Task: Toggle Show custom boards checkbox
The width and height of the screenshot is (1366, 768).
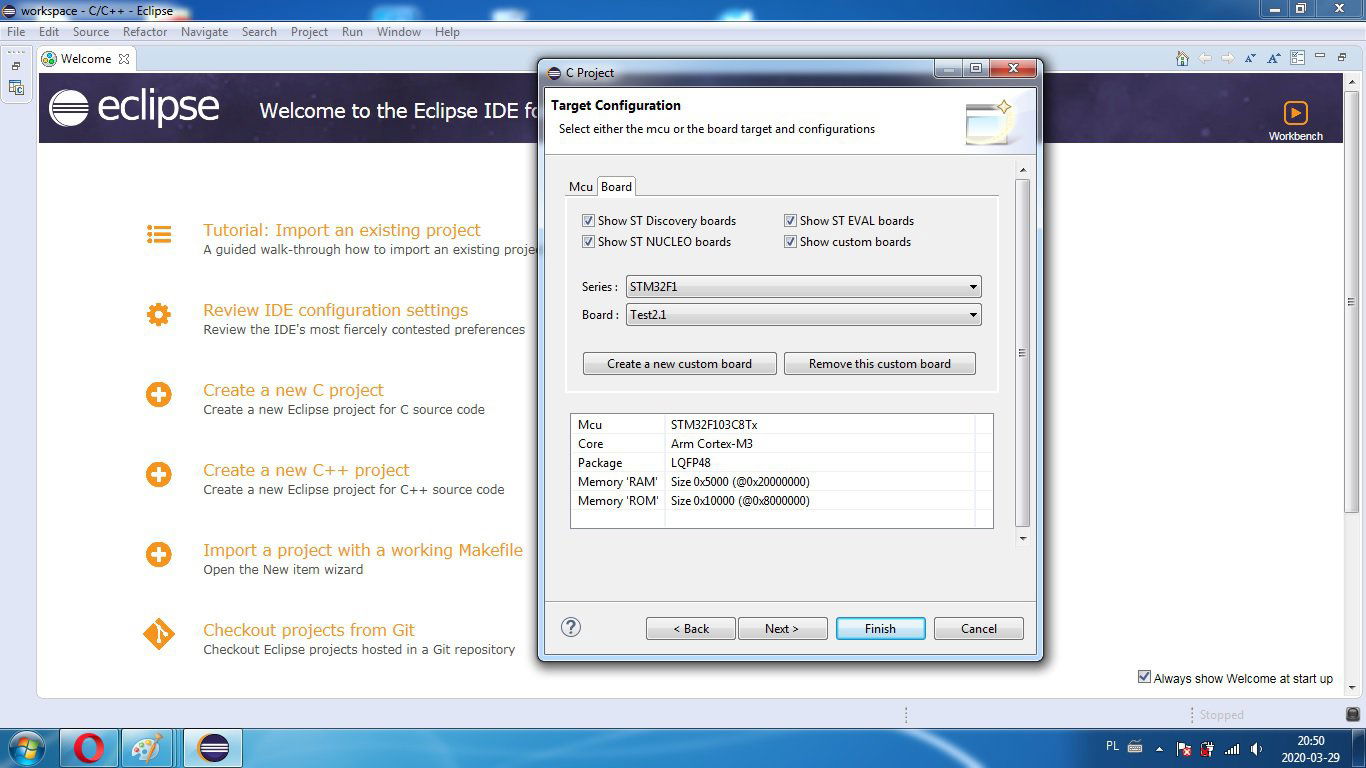Action: click(790, 241)
